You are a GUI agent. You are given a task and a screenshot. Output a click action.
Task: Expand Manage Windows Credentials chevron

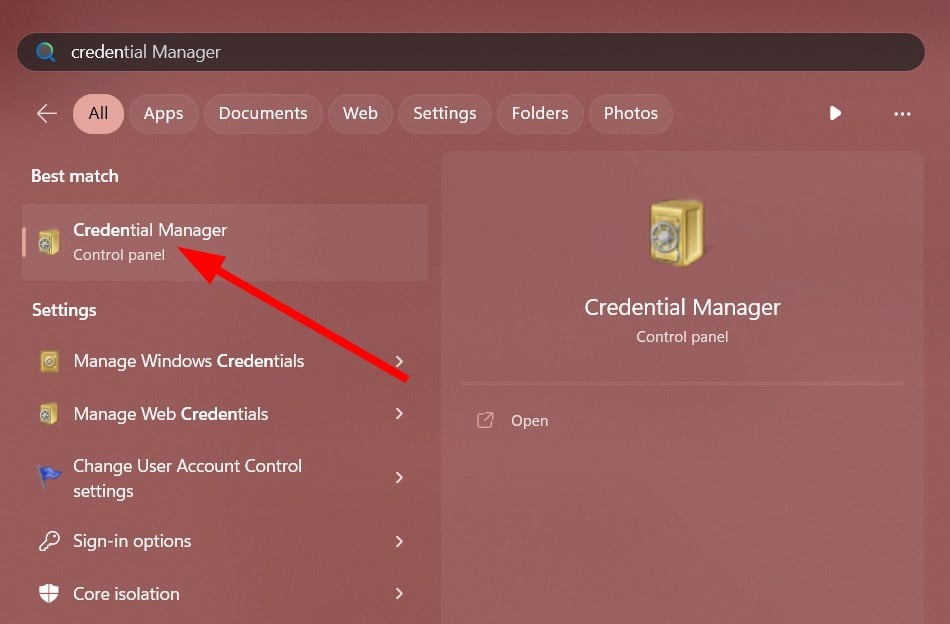pos(399,361)
